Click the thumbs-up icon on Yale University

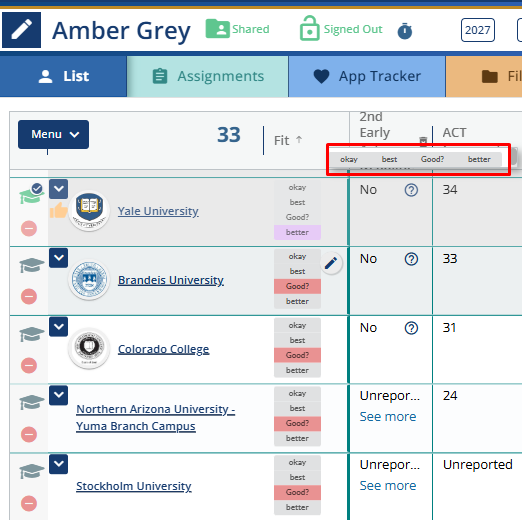pos(58,210)
